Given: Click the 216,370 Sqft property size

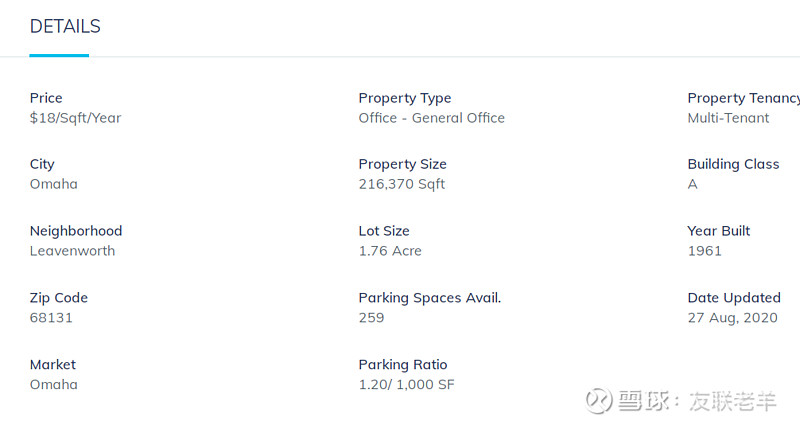Looking at the screenshot, I should tap(401, 184).
